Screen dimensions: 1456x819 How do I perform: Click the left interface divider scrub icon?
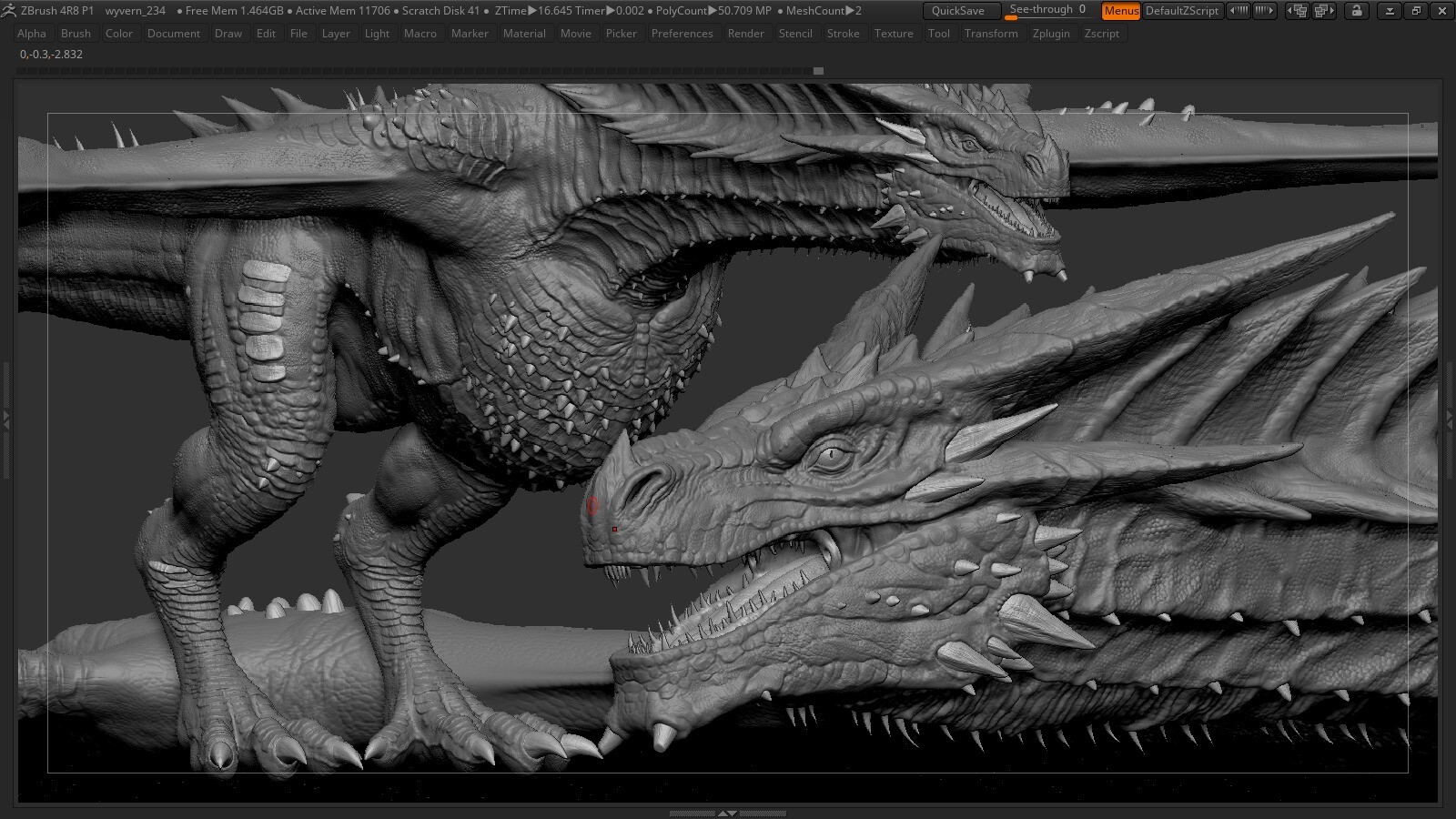click(1239, 11)
